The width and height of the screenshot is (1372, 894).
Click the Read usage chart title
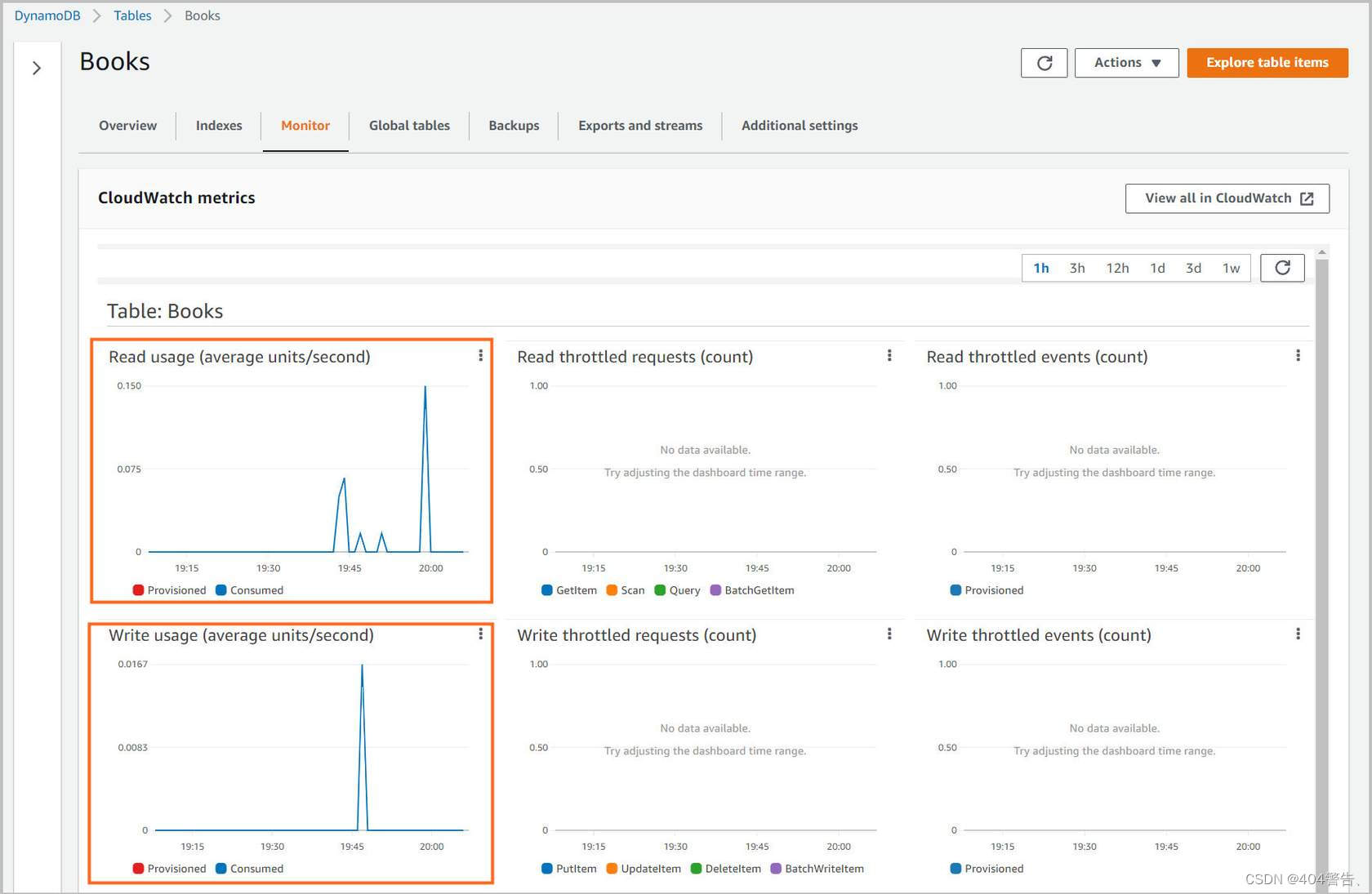(x=239, y=357)
